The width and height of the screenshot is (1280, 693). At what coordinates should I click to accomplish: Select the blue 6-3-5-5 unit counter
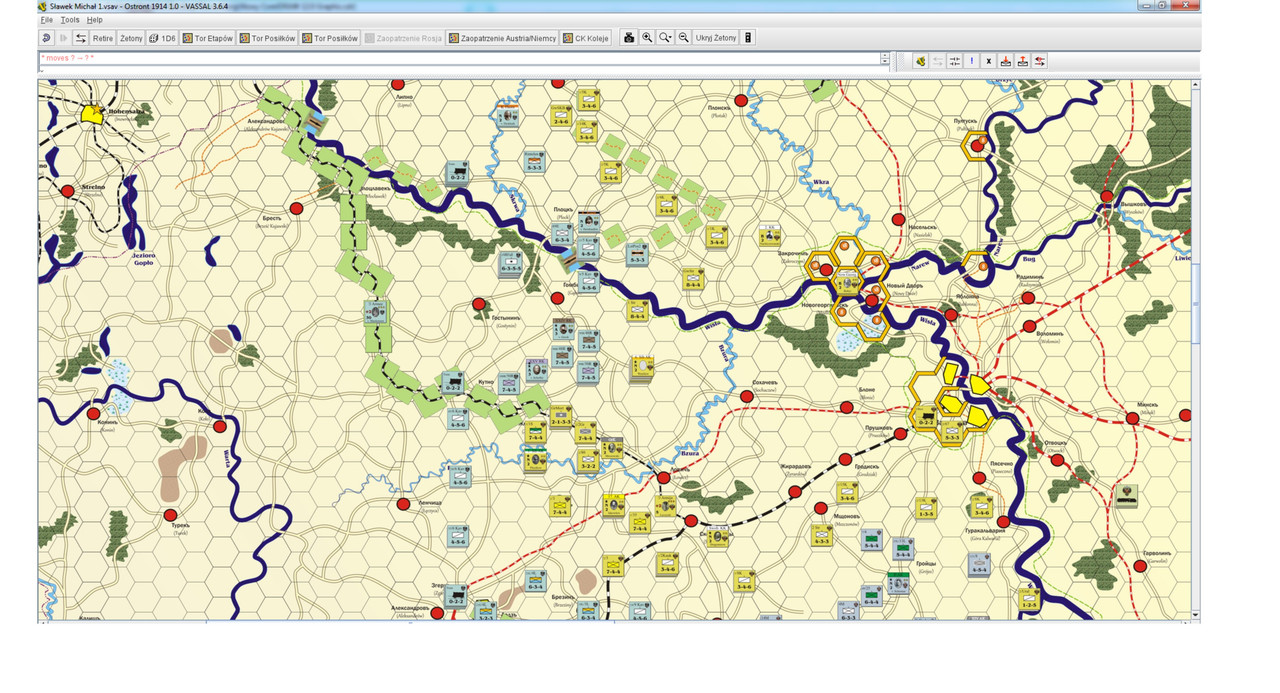tap(511, 265)
